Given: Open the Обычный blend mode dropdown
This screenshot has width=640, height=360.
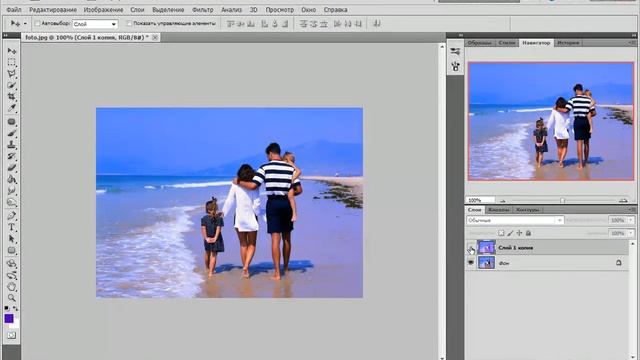Looking at the screenshot, I should 515,220.
